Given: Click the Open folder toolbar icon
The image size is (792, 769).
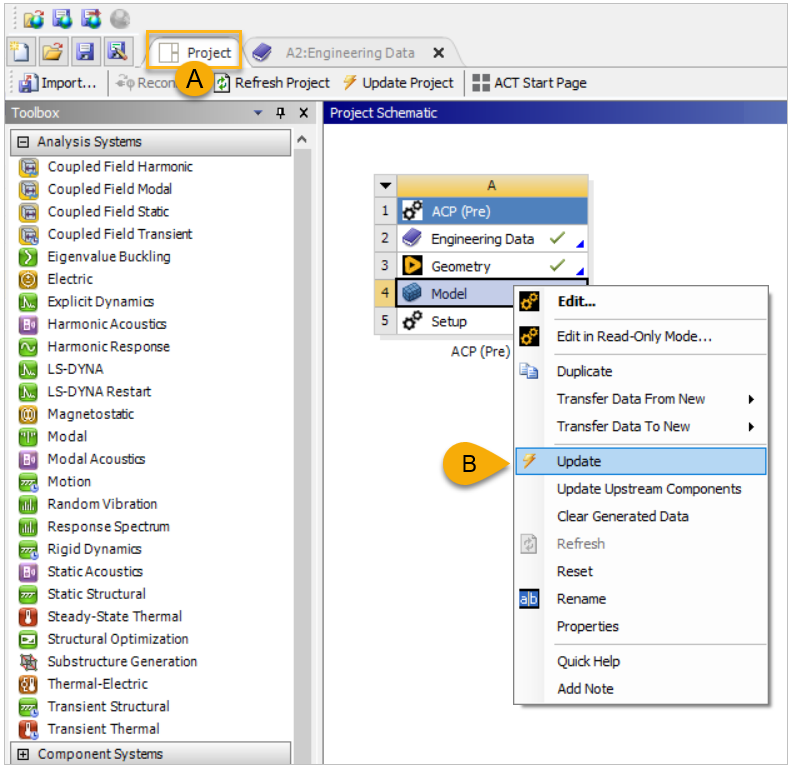Looking at the screenshot, I should click(x=53, y=53).
